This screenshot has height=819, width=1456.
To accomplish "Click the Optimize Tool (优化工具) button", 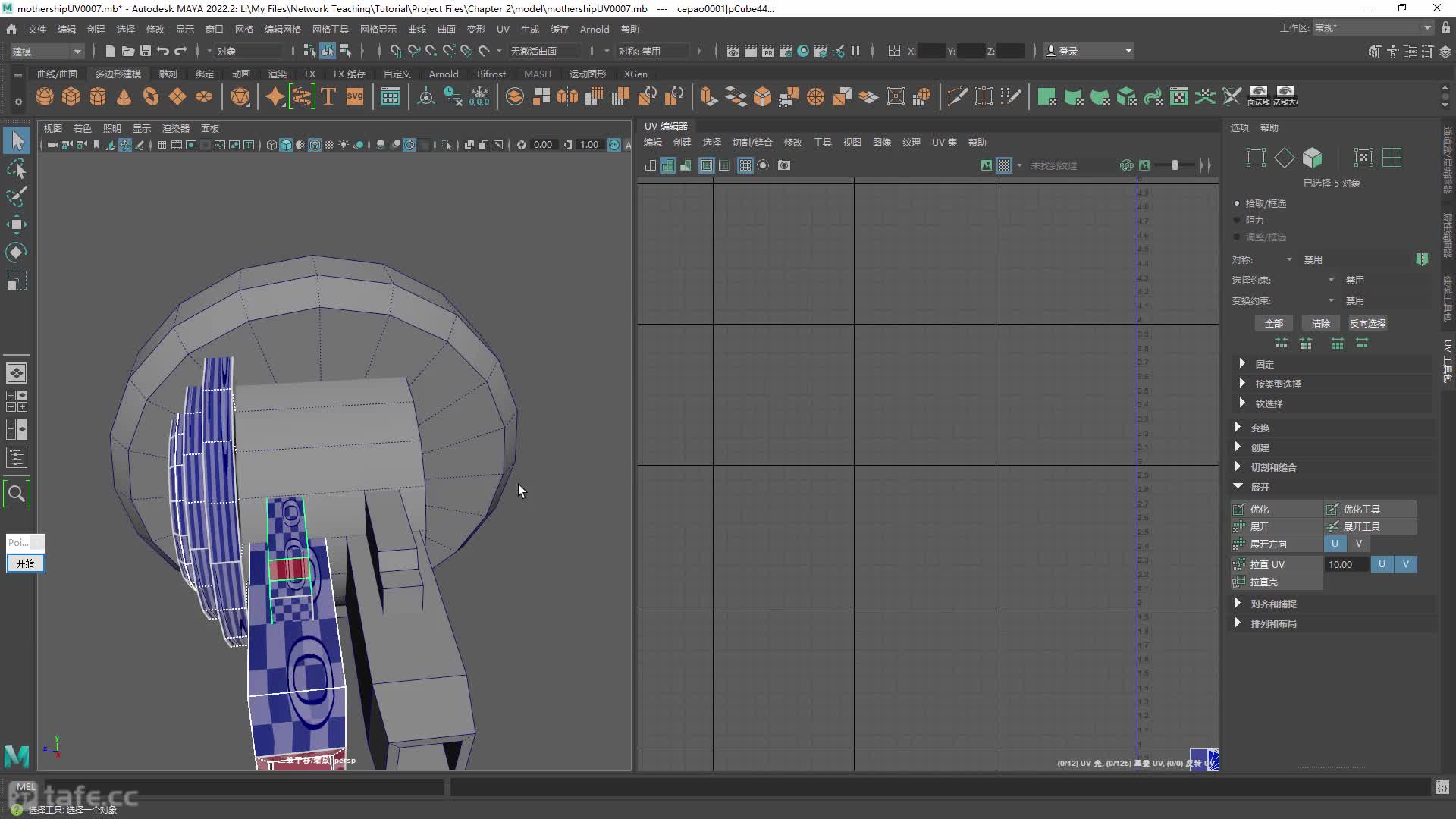I will pyautogui.click(x=1370, y=509).
